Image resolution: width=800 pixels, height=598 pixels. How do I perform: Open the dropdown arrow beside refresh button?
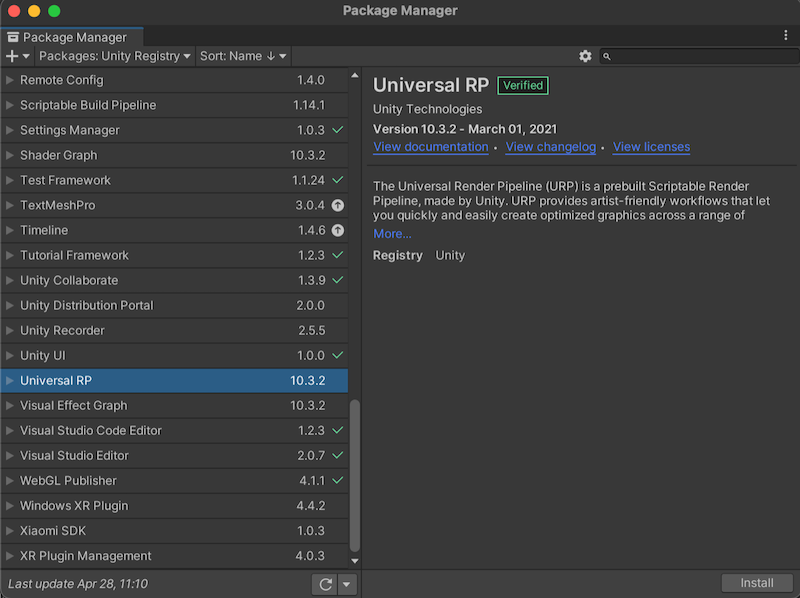pos(347,583)
